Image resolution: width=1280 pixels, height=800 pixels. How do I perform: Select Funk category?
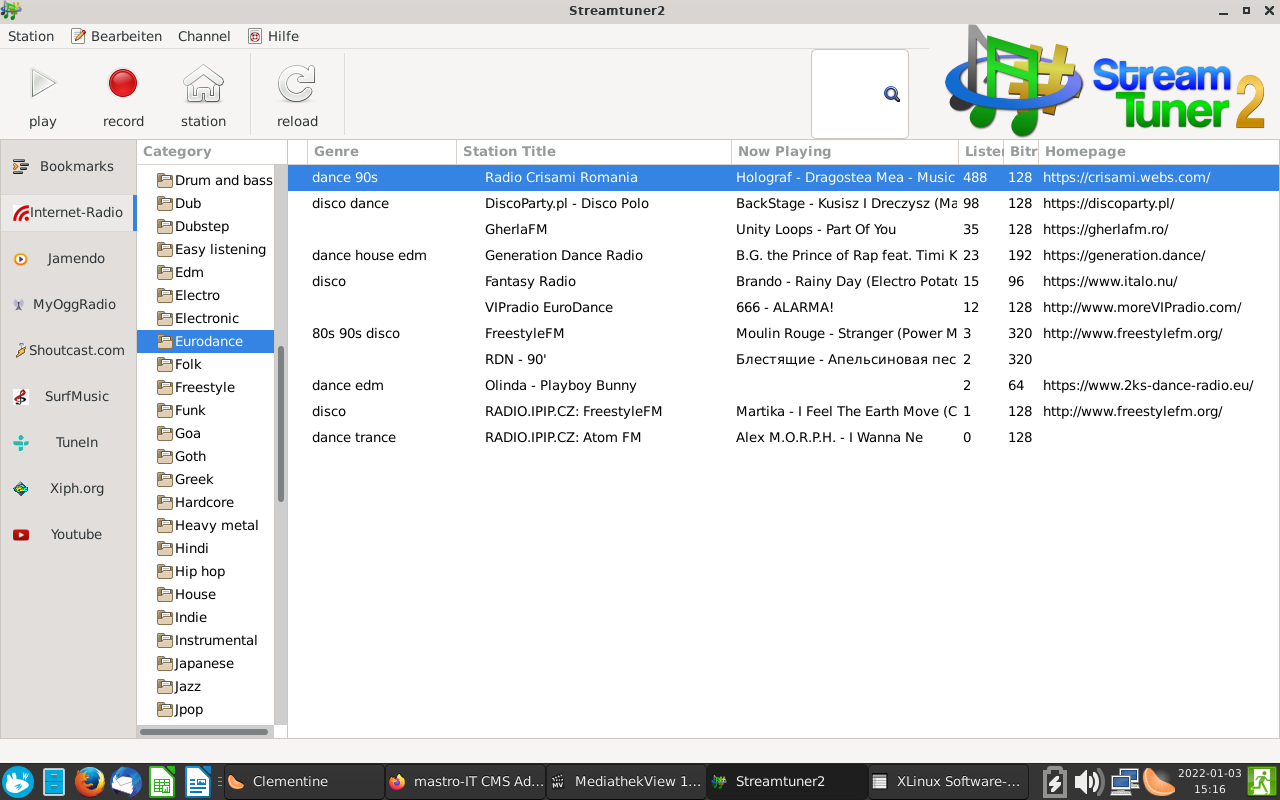click(181, 411)
